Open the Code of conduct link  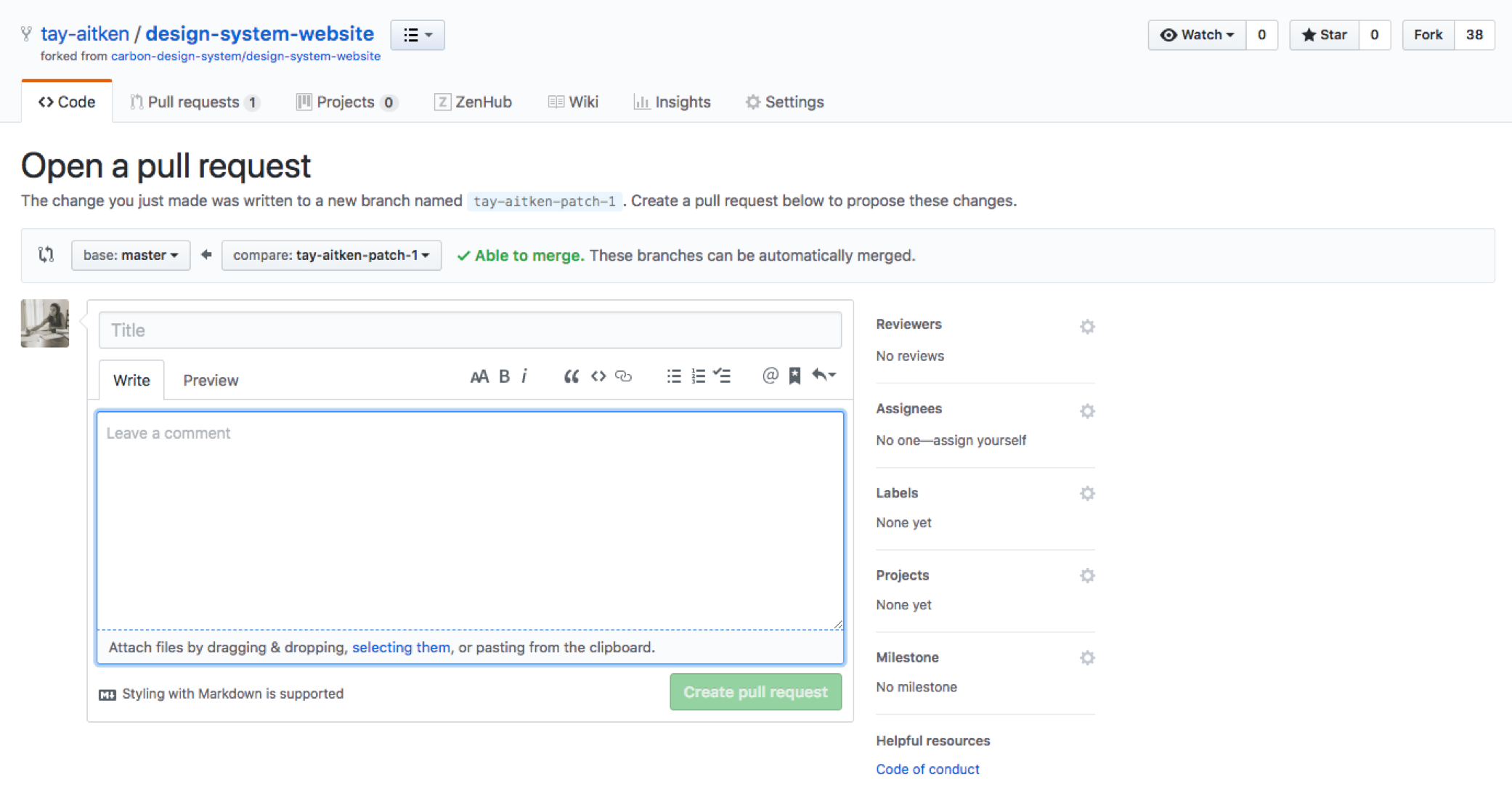coord(927,769)
